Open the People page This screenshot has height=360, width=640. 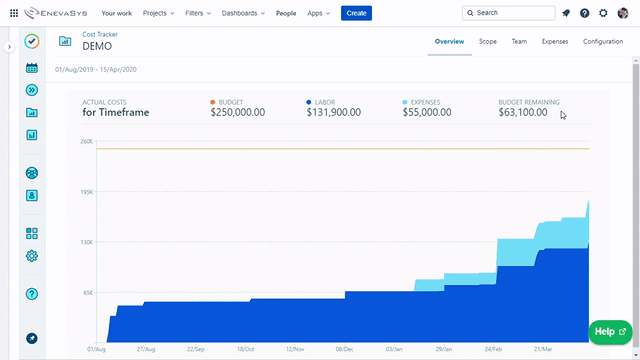(286, 13)
